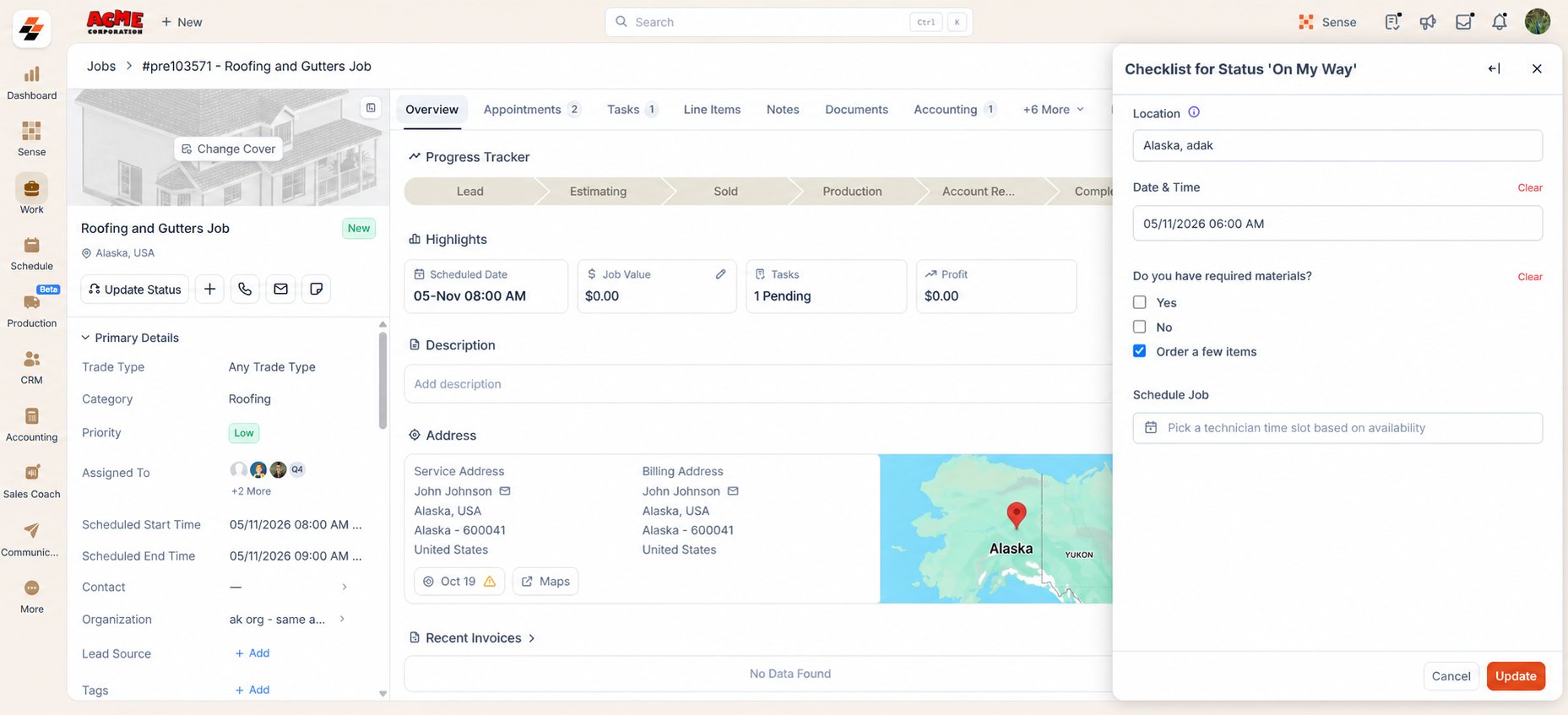Click the email envelope icon button
This screenshot has width=1568, height=715.
[x=280, y=289]
